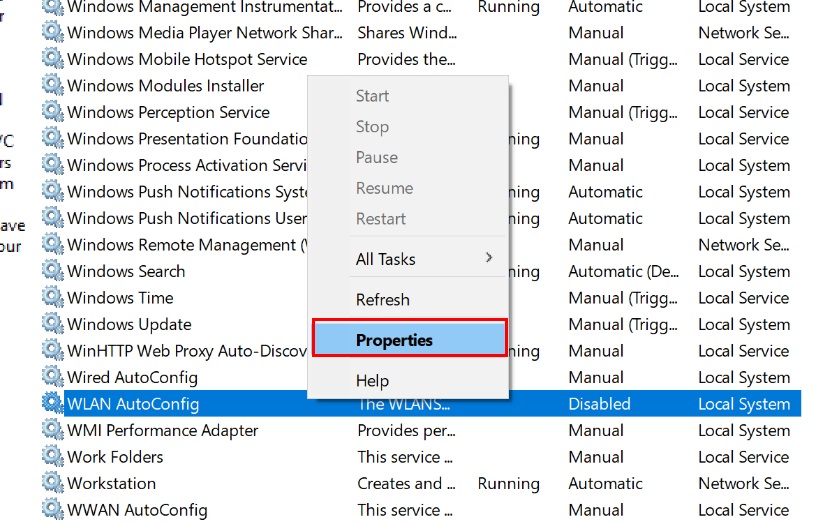Viewport: 819px width, 523px height.
Task: Click the Windows Mobile Hotspot Service name
Action: pyautogui.click(x=187, y=59)
